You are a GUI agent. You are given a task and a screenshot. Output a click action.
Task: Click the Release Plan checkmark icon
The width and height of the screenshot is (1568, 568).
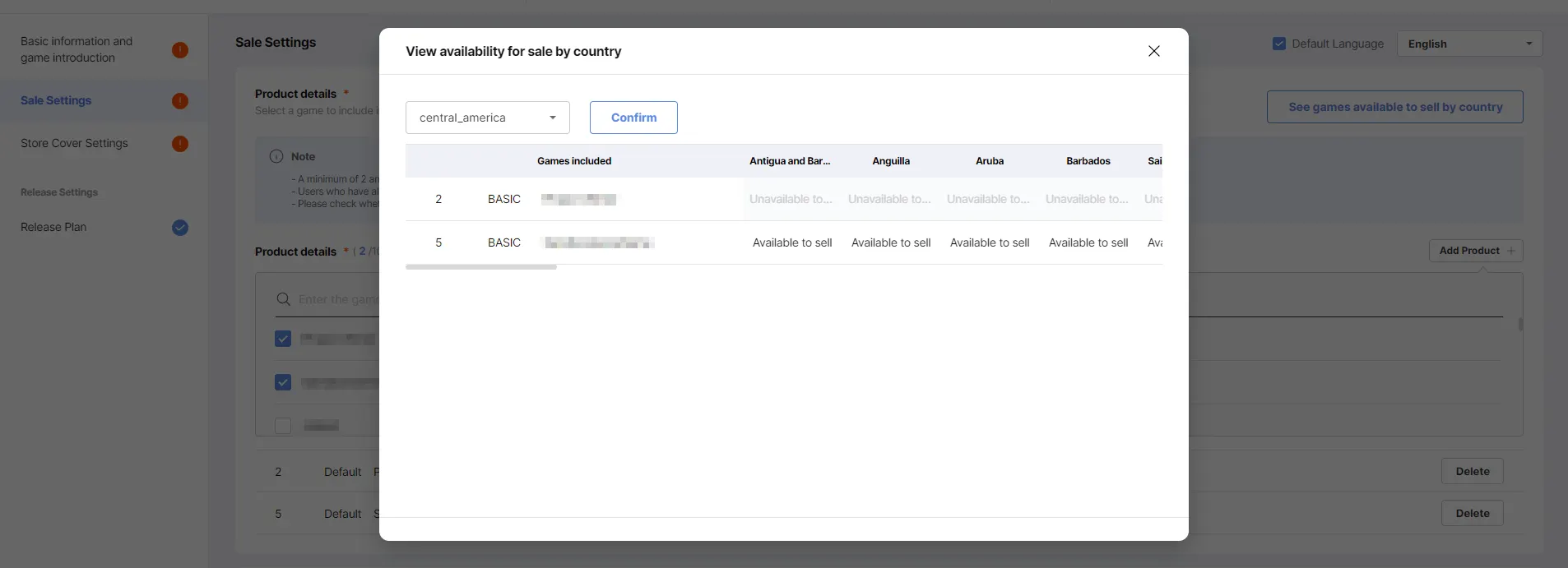click(x=180, y=228)
